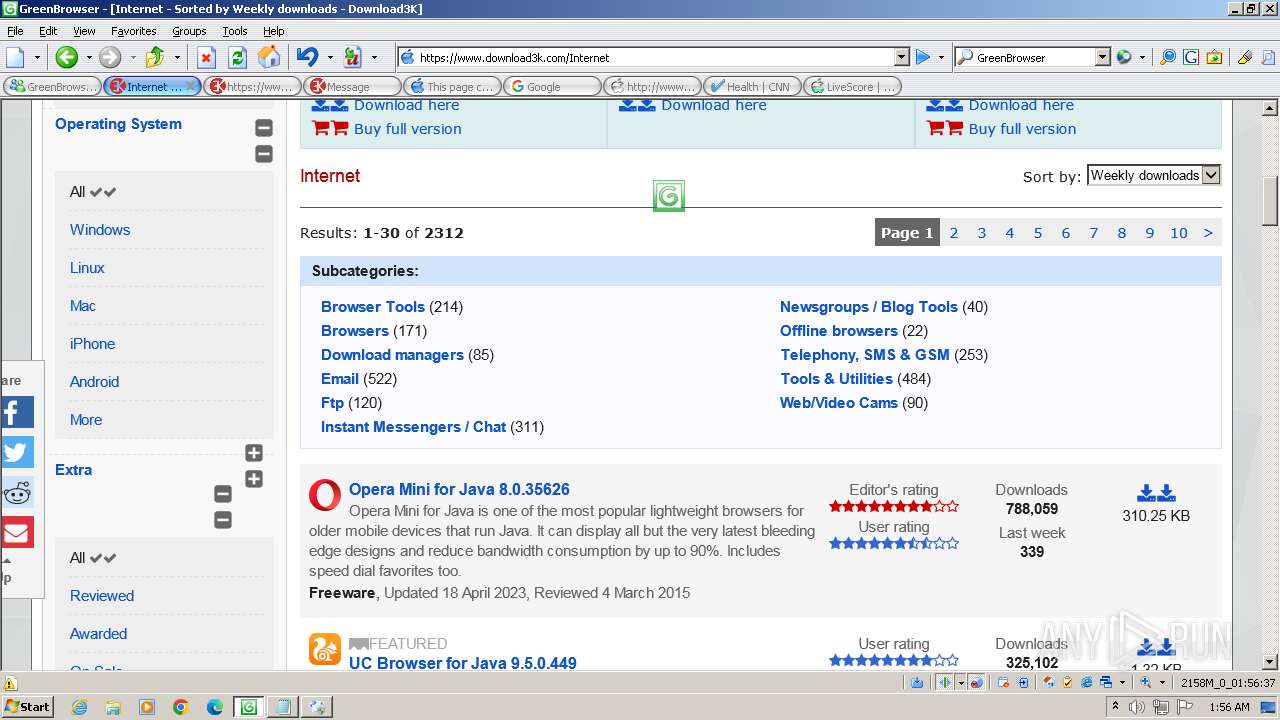Click the address bar URL field
Image resolution: width=1280 pixels, height=720 pixels.
coord(647,57)
